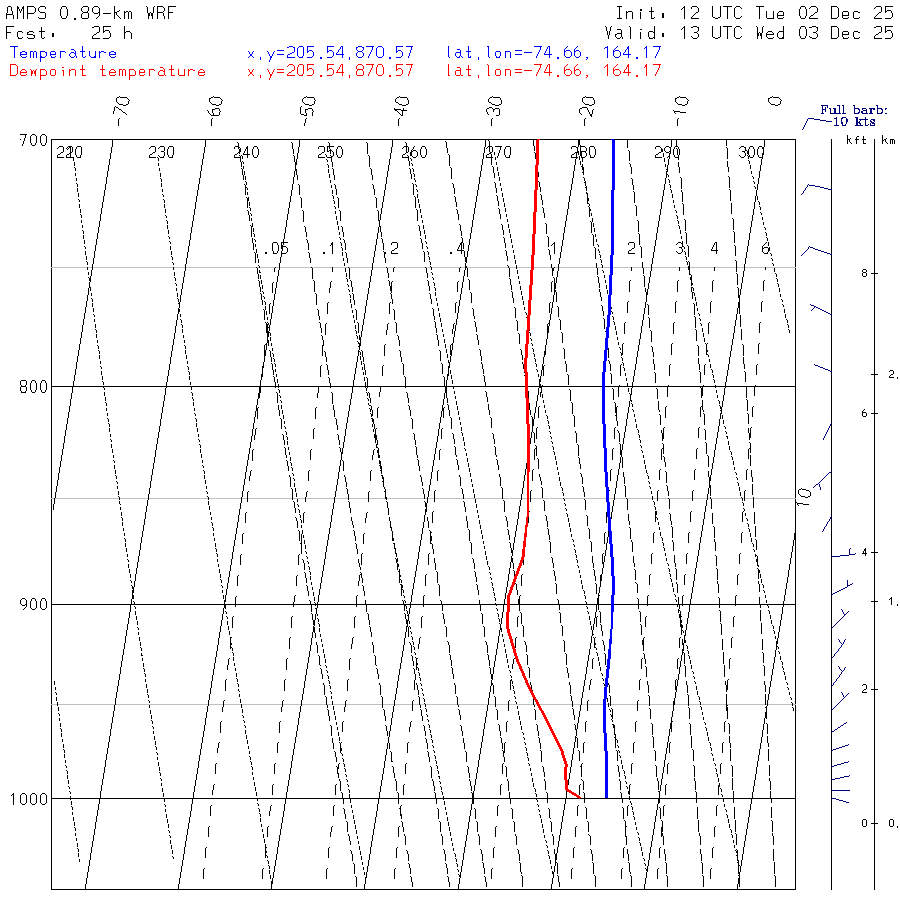900x900 pixels.
Task: Click the '290' potential temperature label
Action: tap(667, 153)
